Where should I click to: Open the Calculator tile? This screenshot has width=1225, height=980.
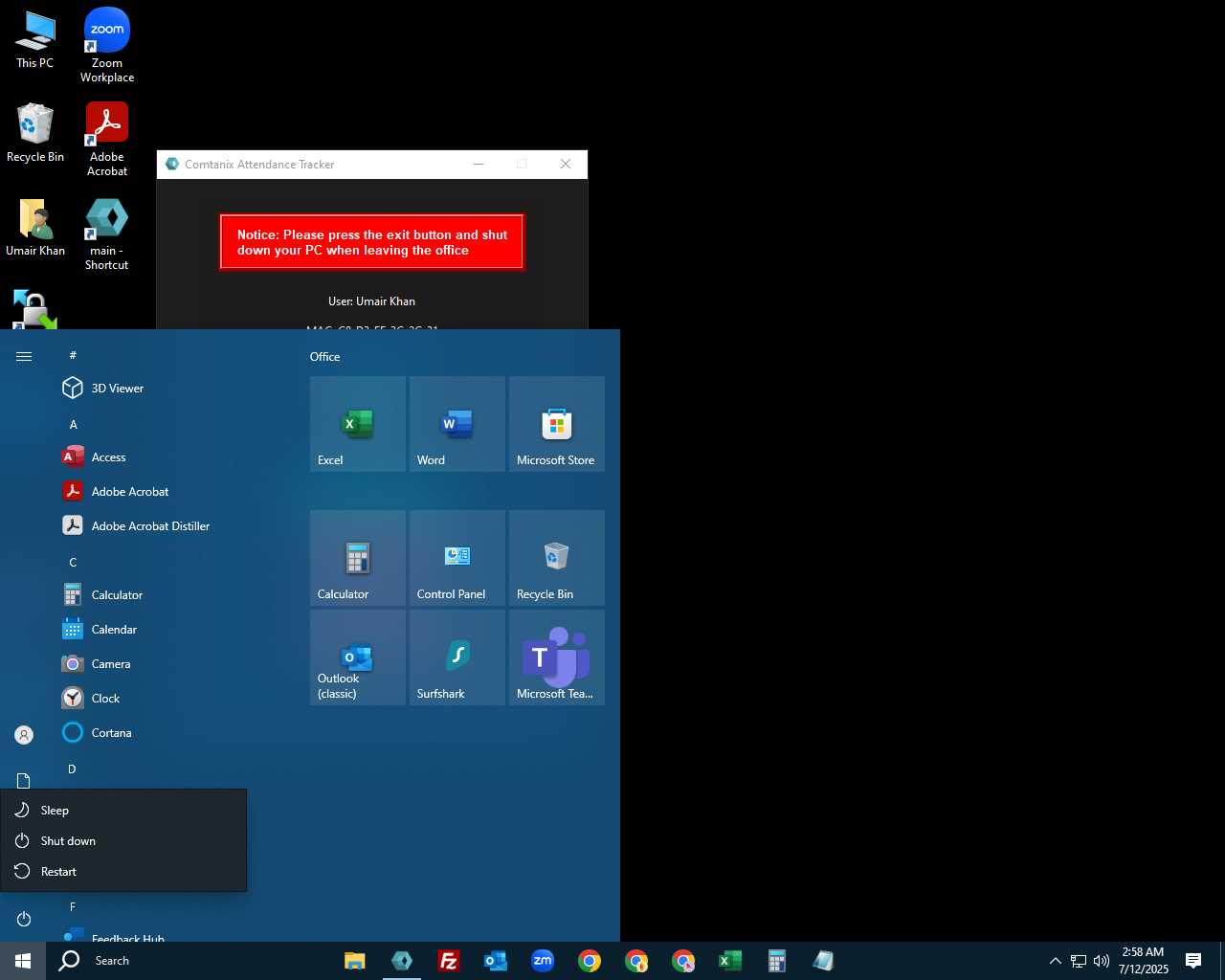(x=358, y=558)
